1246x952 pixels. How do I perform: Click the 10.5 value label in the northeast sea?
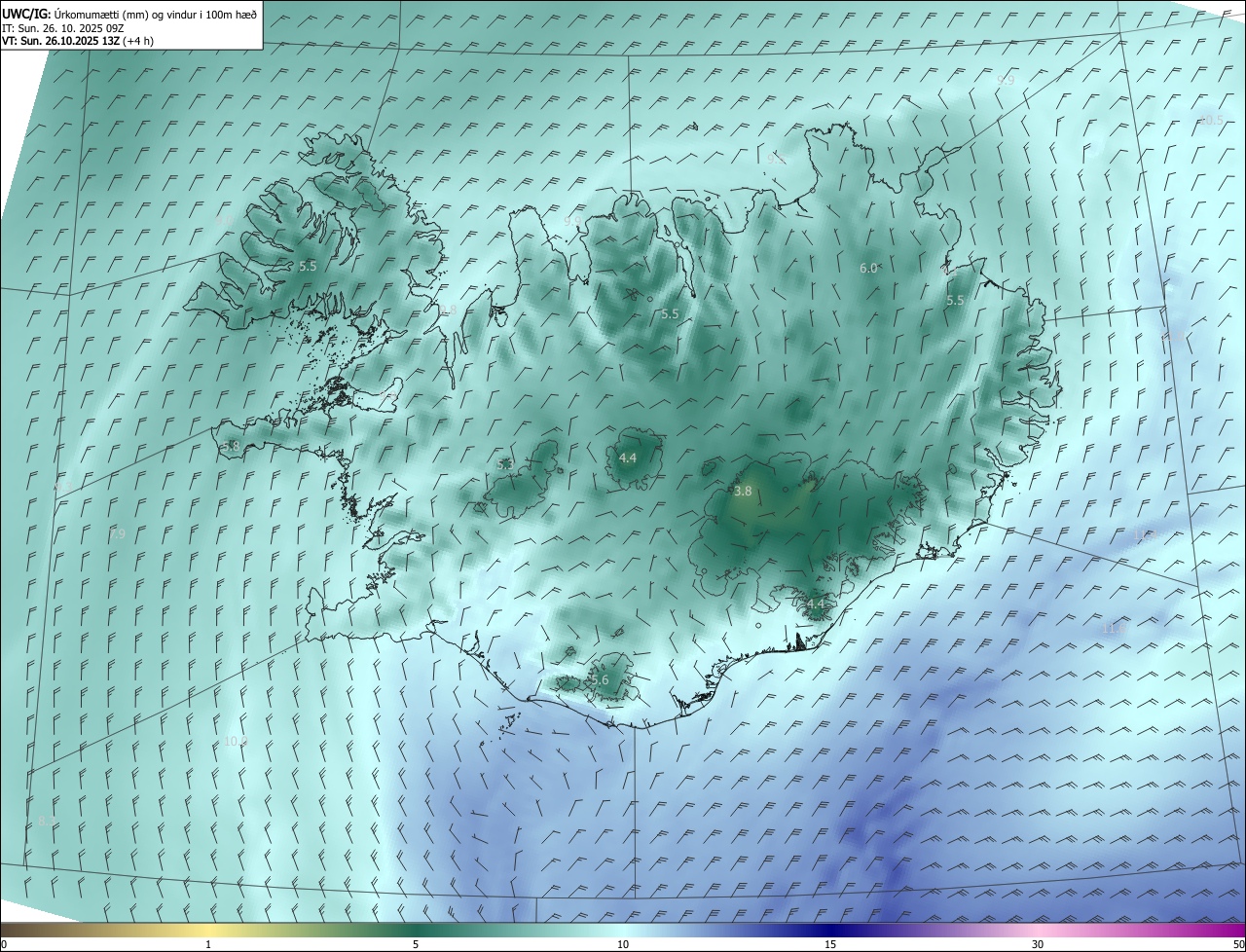pos(1211,120)
